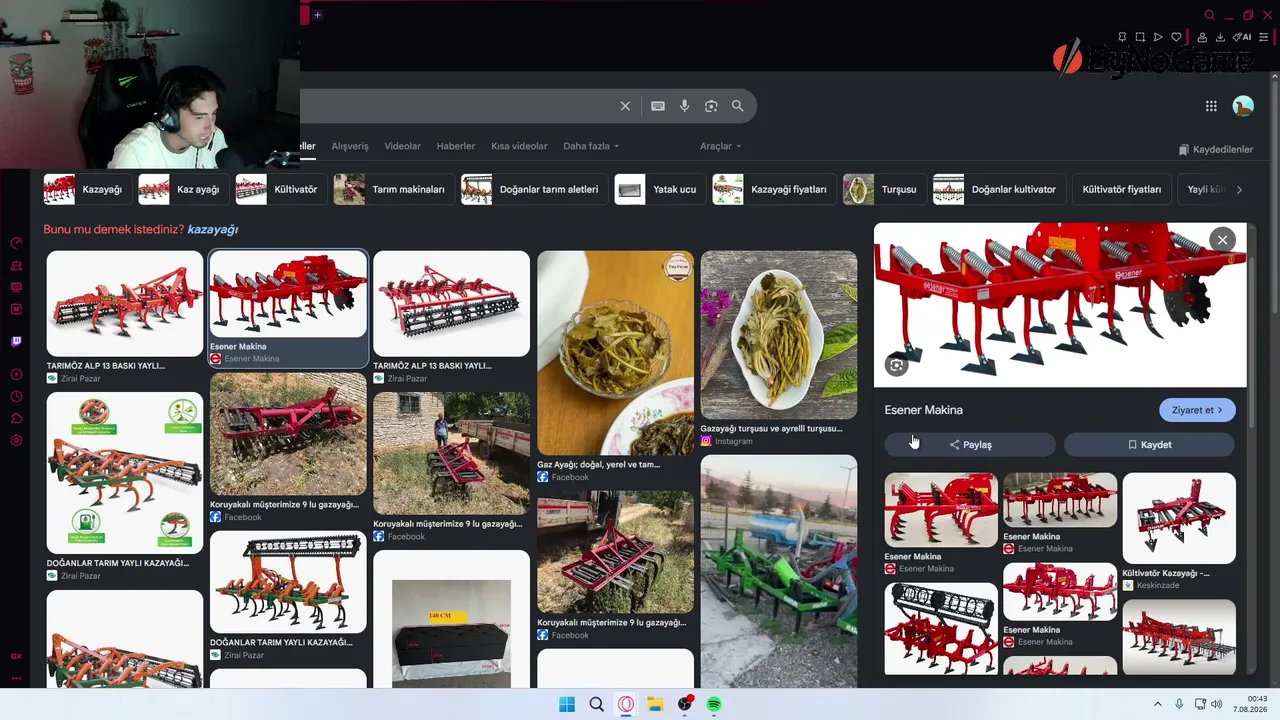Filter by the Kültivatör fiyatları chip

tap(1122, 189)
